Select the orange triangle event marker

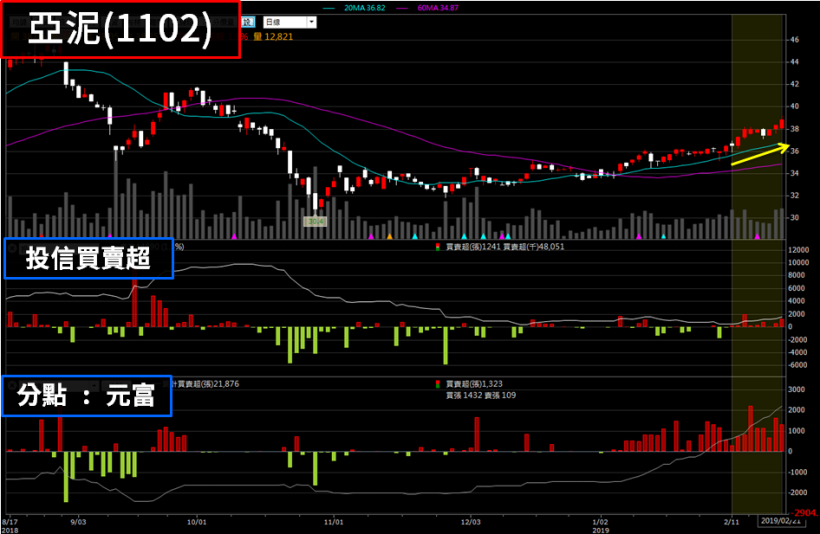click(389, 237)
